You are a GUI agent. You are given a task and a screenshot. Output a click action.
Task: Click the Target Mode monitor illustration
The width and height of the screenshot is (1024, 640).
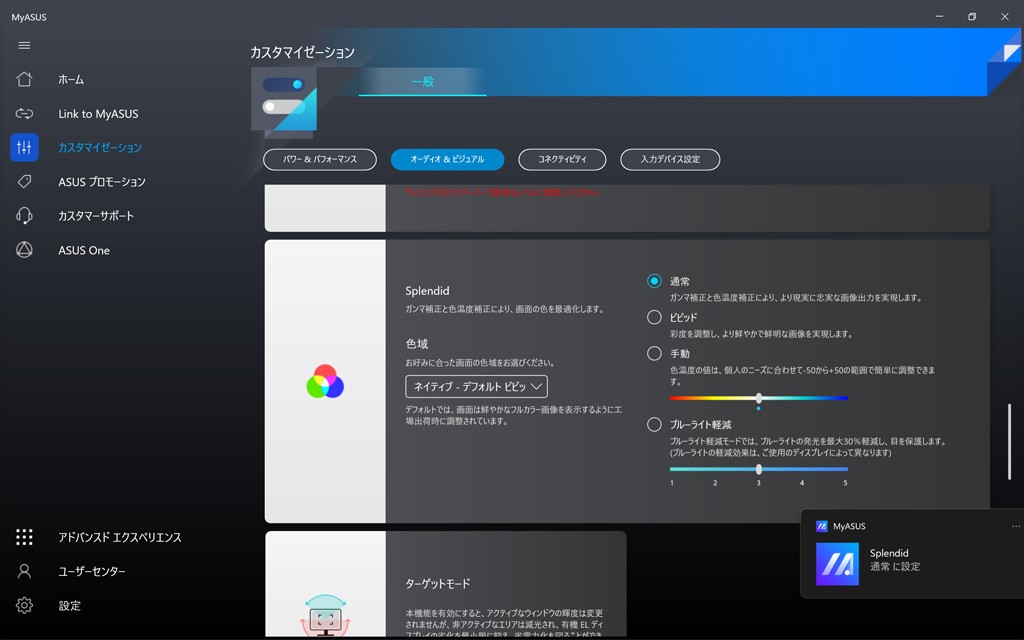pyautogui.click(x=325, y=616)
